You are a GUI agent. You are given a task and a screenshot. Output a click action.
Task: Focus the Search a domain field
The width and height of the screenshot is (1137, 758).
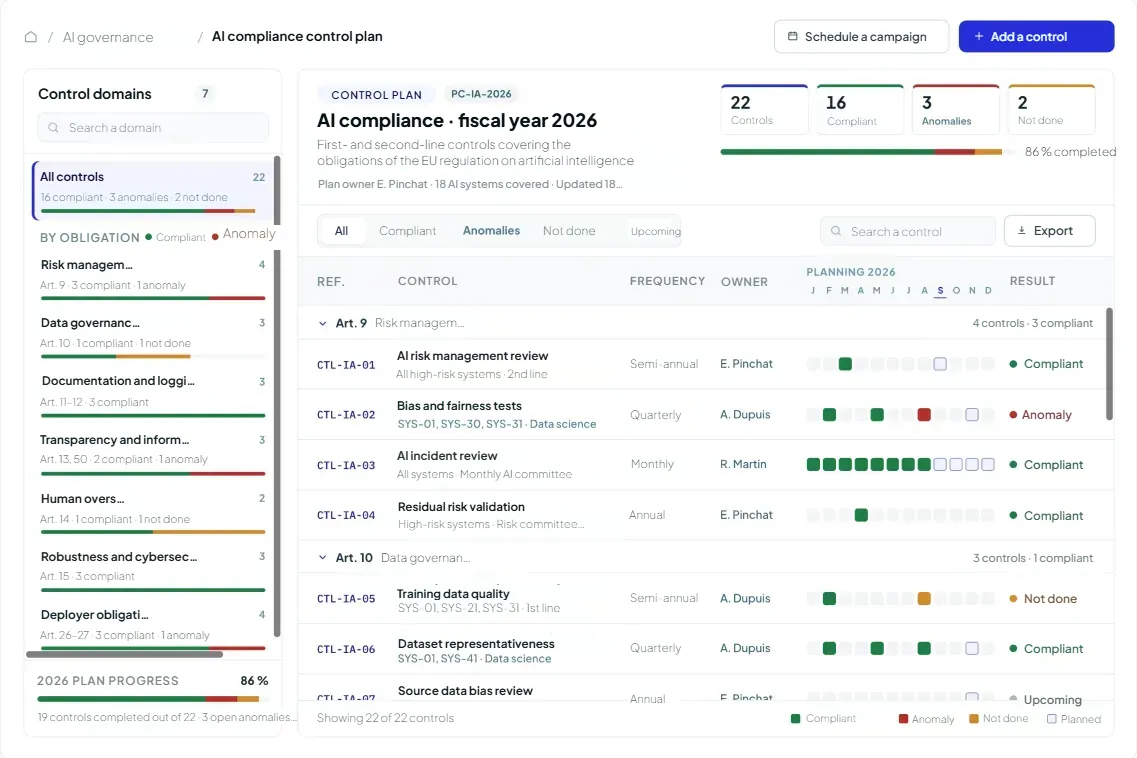pyautogui.click(x=153, y=128)
